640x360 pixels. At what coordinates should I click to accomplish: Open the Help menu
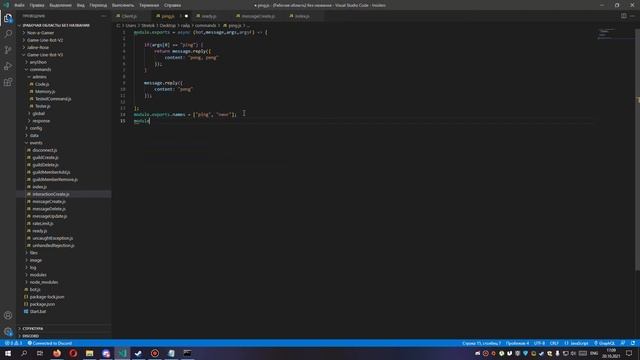[172, 5]
